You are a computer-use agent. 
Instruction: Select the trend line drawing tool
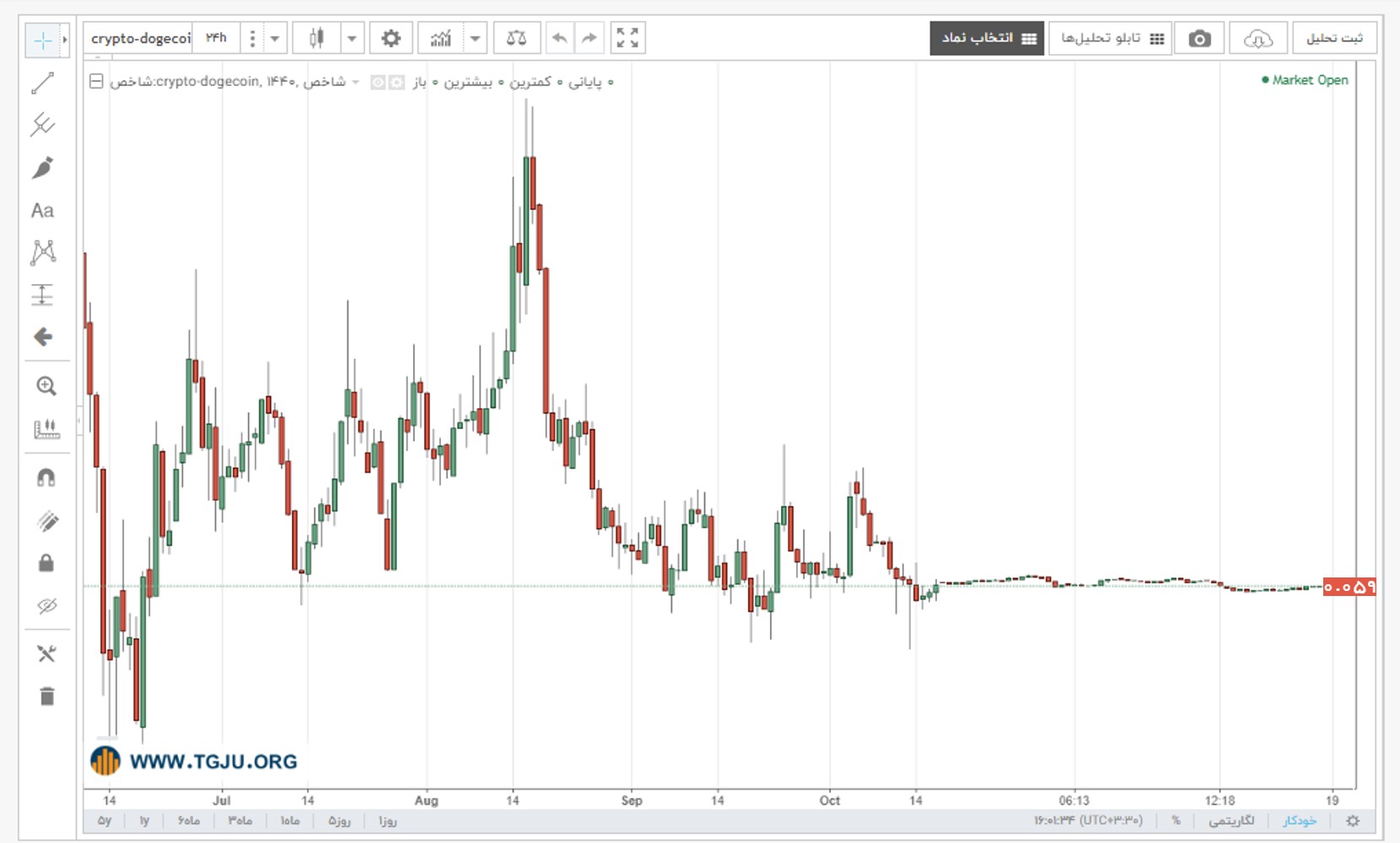point(42,83)
